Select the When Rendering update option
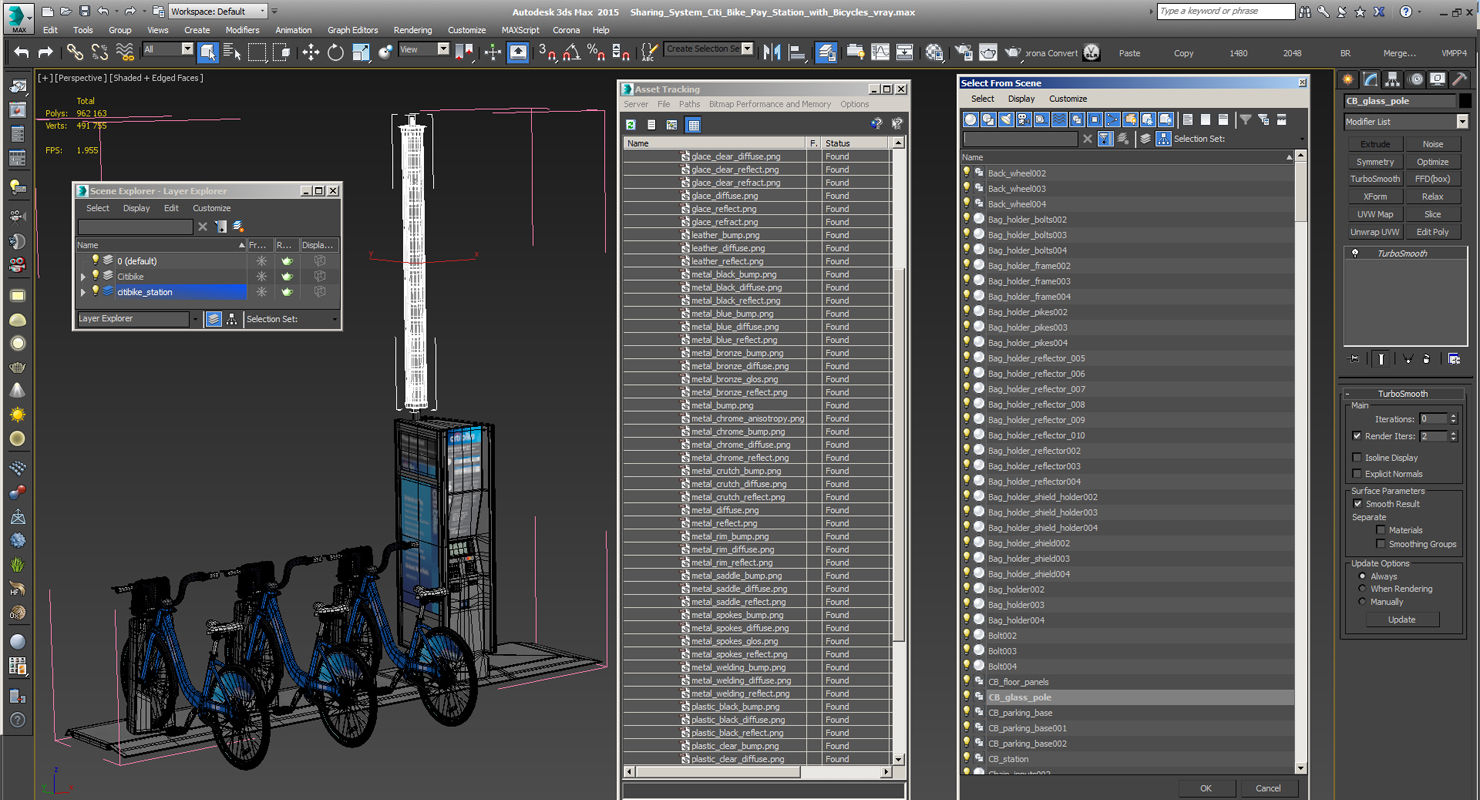This screenshot has height=800, width=1480. pos(1362,589)
